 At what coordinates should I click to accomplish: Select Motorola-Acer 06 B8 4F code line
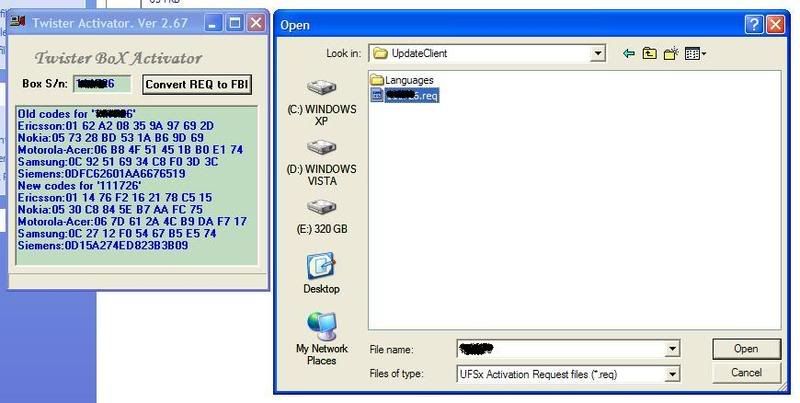pos(131,150)
